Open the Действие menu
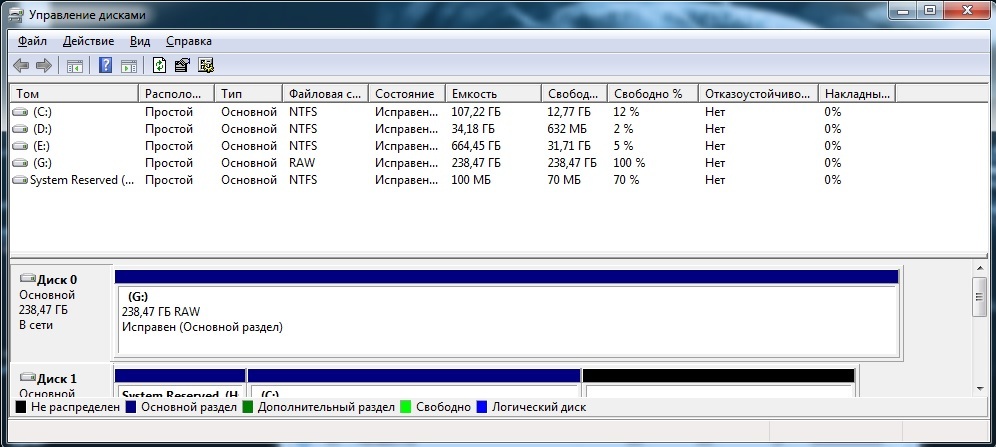Screen dimensions: 996x447 tap(88, 41)
